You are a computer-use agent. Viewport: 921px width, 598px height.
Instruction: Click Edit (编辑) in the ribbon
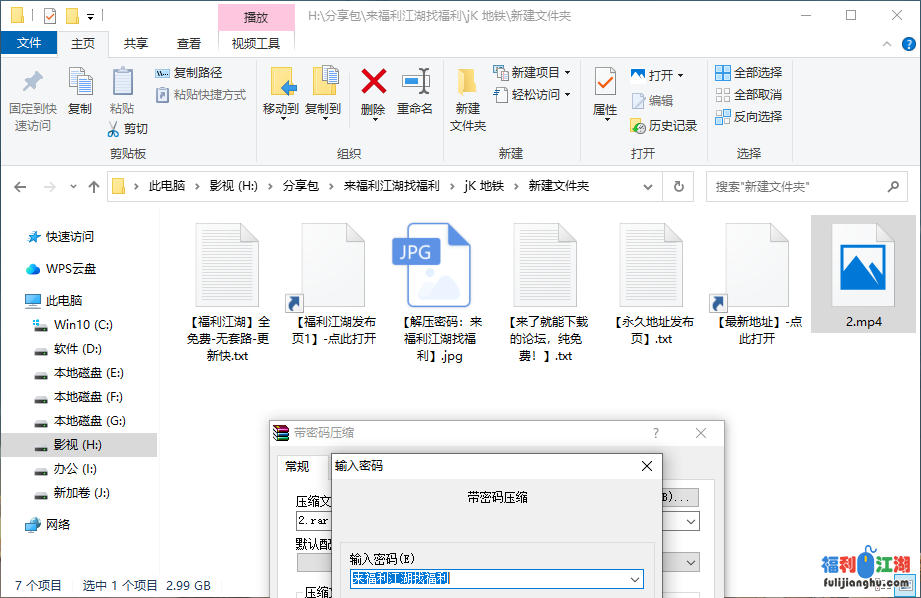653,101
